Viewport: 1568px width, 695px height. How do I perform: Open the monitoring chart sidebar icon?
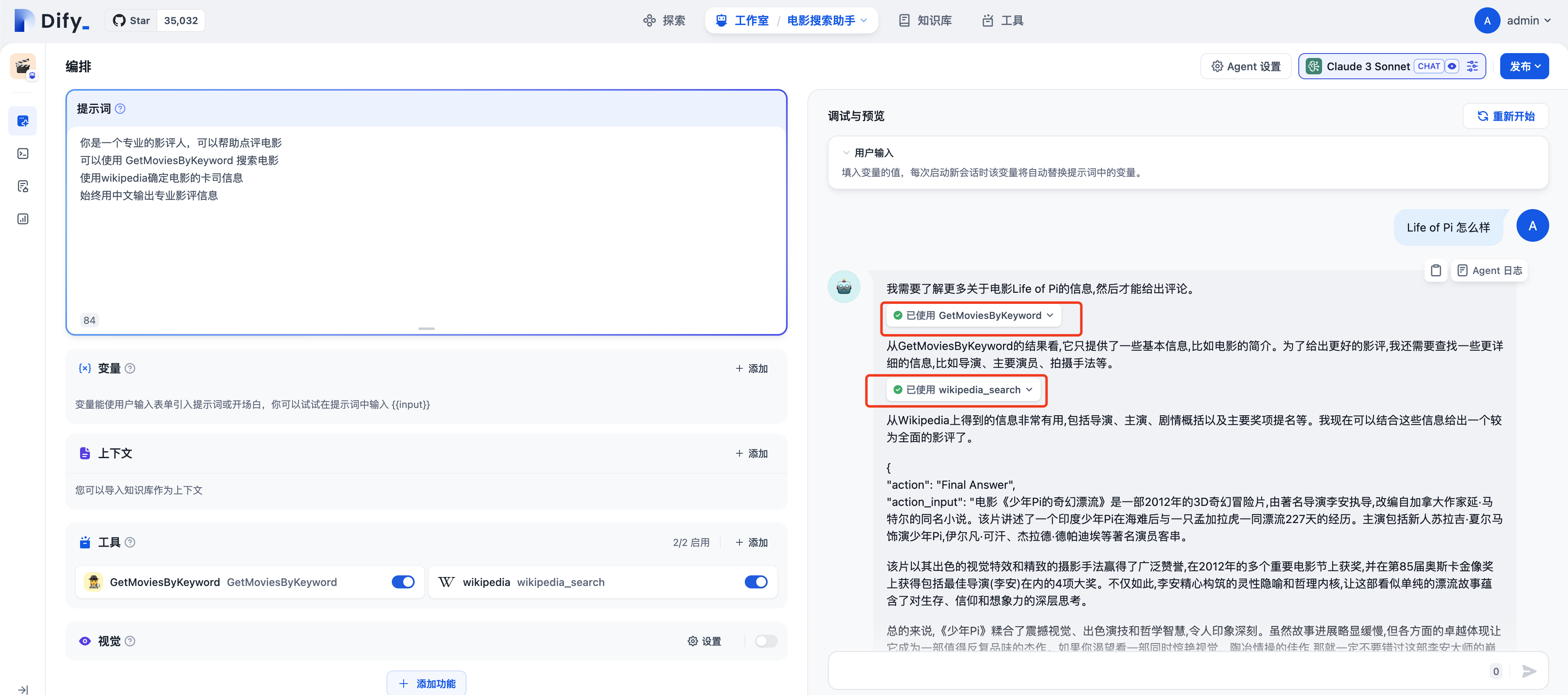click(x=23, y=219)
